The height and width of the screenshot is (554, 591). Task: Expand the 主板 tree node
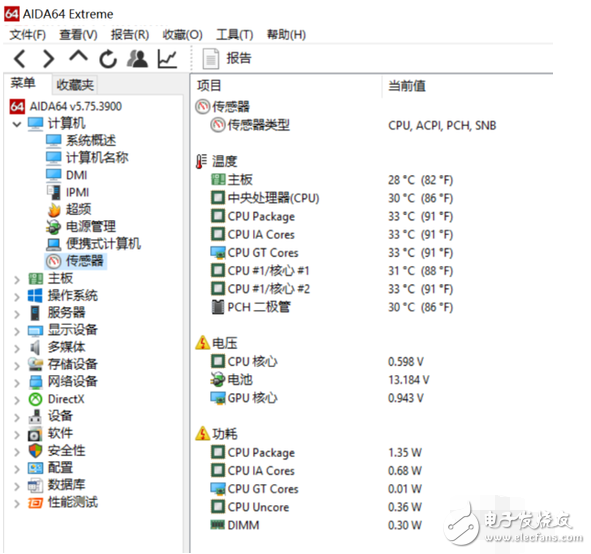click(x=17, y=279)
